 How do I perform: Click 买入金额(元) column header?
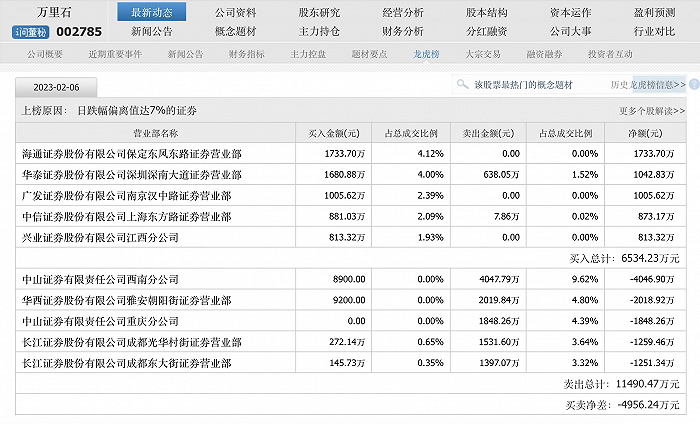click(x=333, y=133)
